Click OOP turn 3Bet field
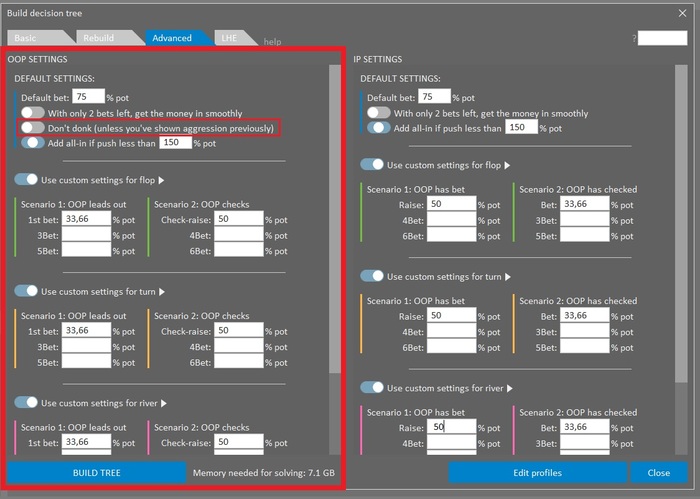The width and height of the screenshot is (700, 499). [86, 346]
